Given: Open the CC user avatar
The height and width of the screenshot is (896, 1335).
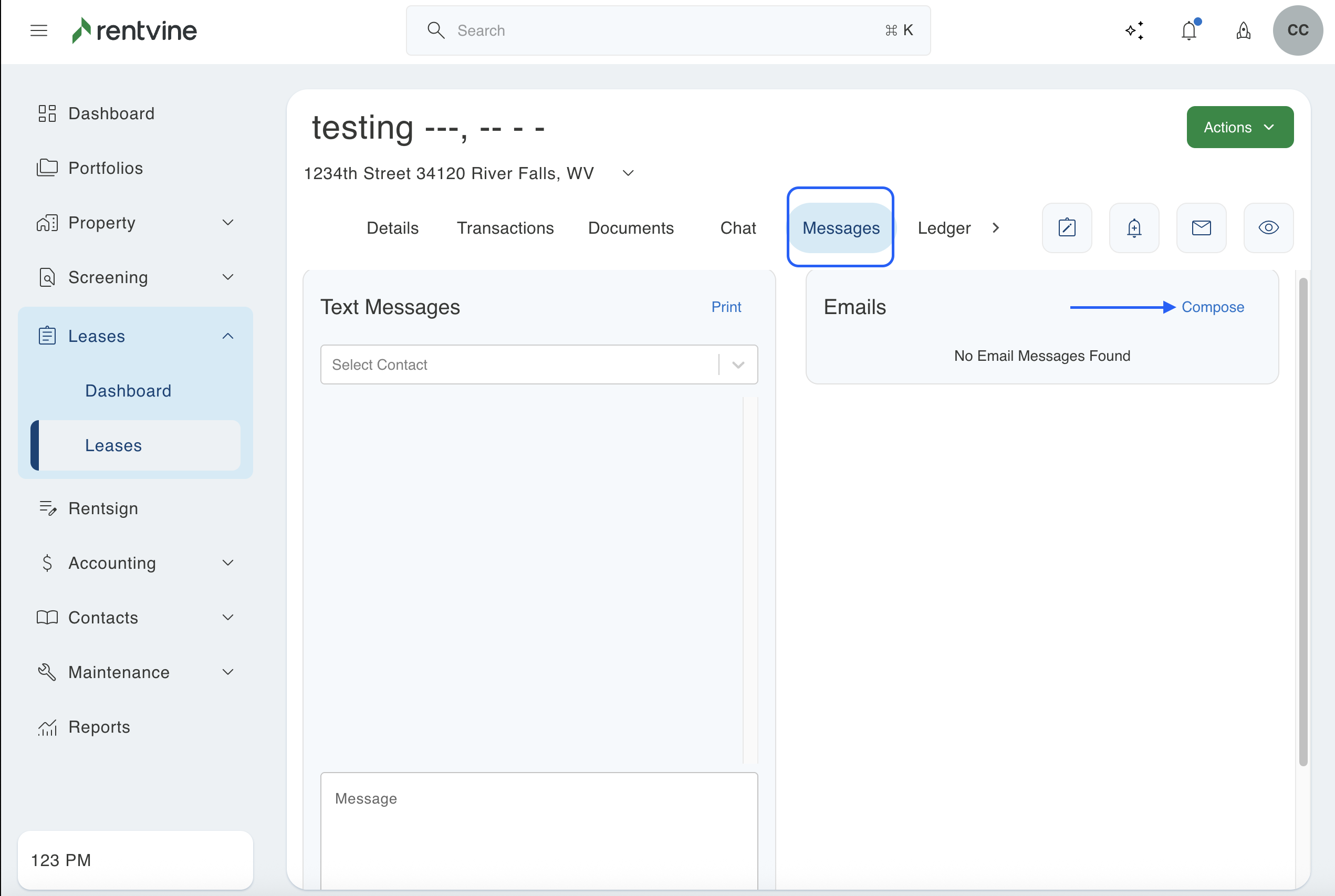Looking at the screenshot, I should pyautogui.click(x=1298, y=31).
